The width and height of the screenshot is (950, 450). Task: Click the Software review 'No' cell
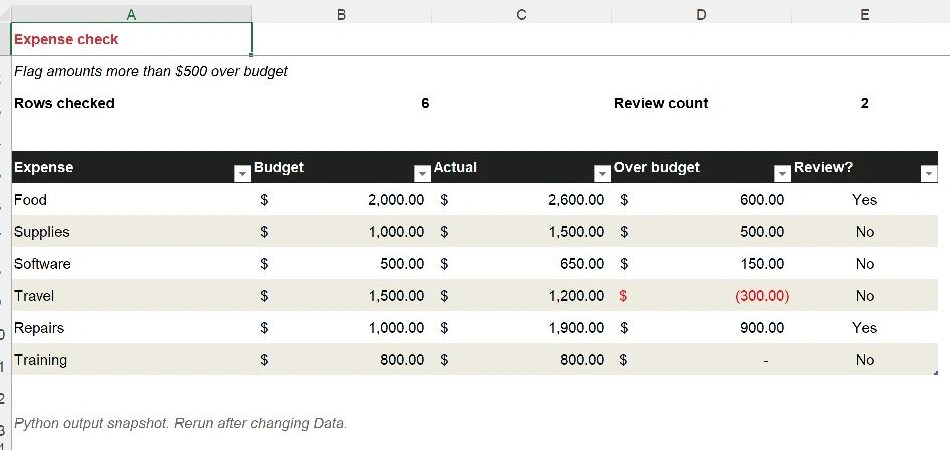[865, 263]
